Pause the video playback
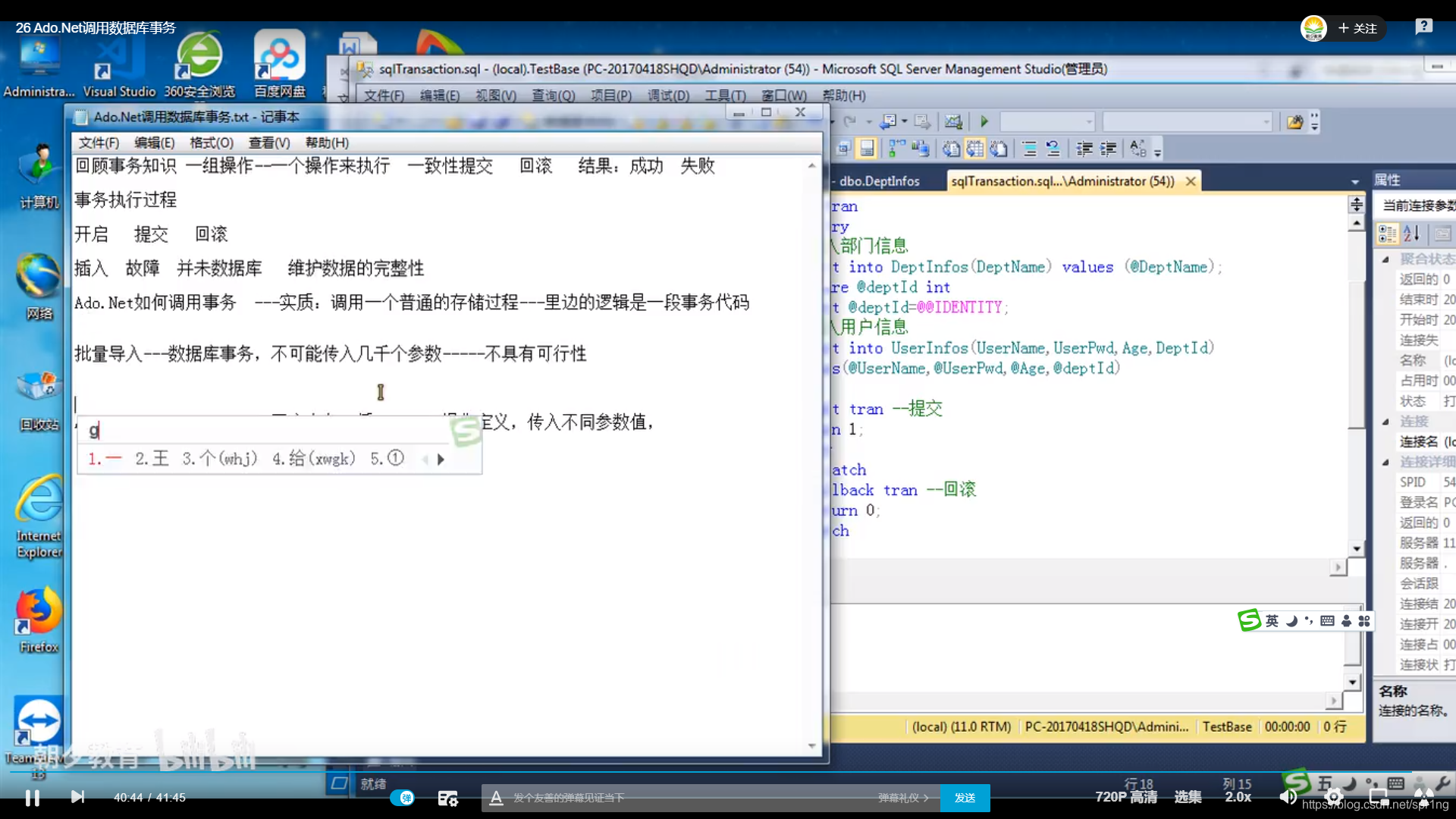1456x819 pixels. point(32,798)
